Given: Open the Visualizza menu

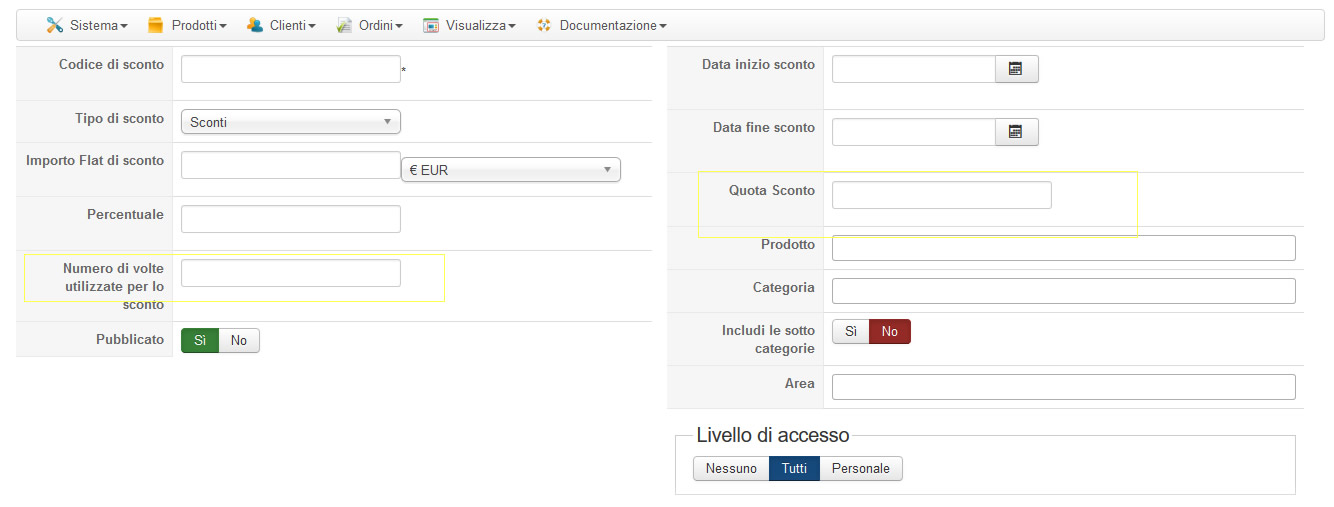Looking at the screenshot, I should click(480, 25).
